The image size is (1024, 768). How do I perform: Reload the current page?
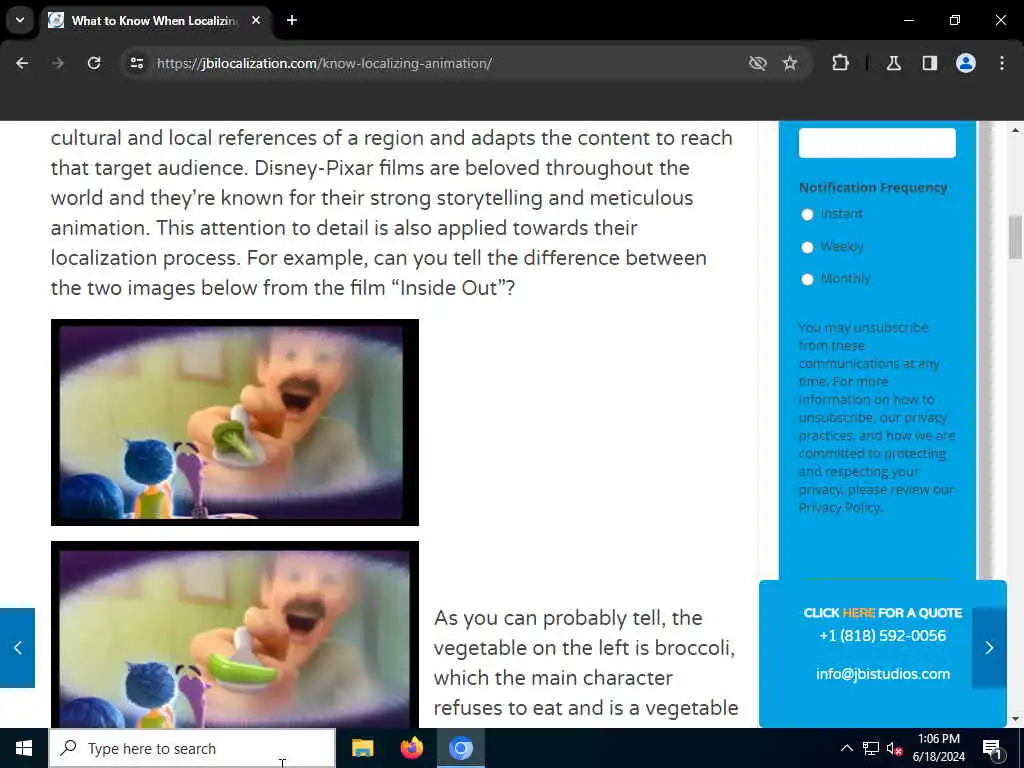[x=94, y=63]
